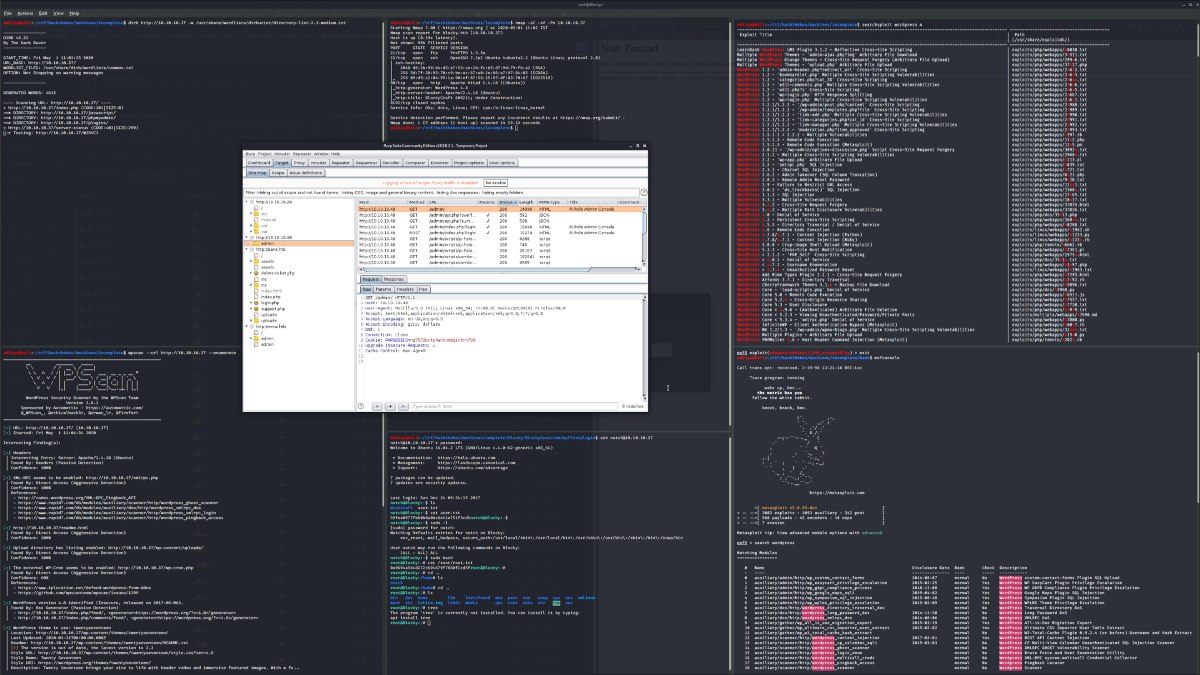Image resolution: width=1200 pixels, height=675 pixels.
Task: Switch to the Proxy tab in Burp
Action: click(299, 163)
